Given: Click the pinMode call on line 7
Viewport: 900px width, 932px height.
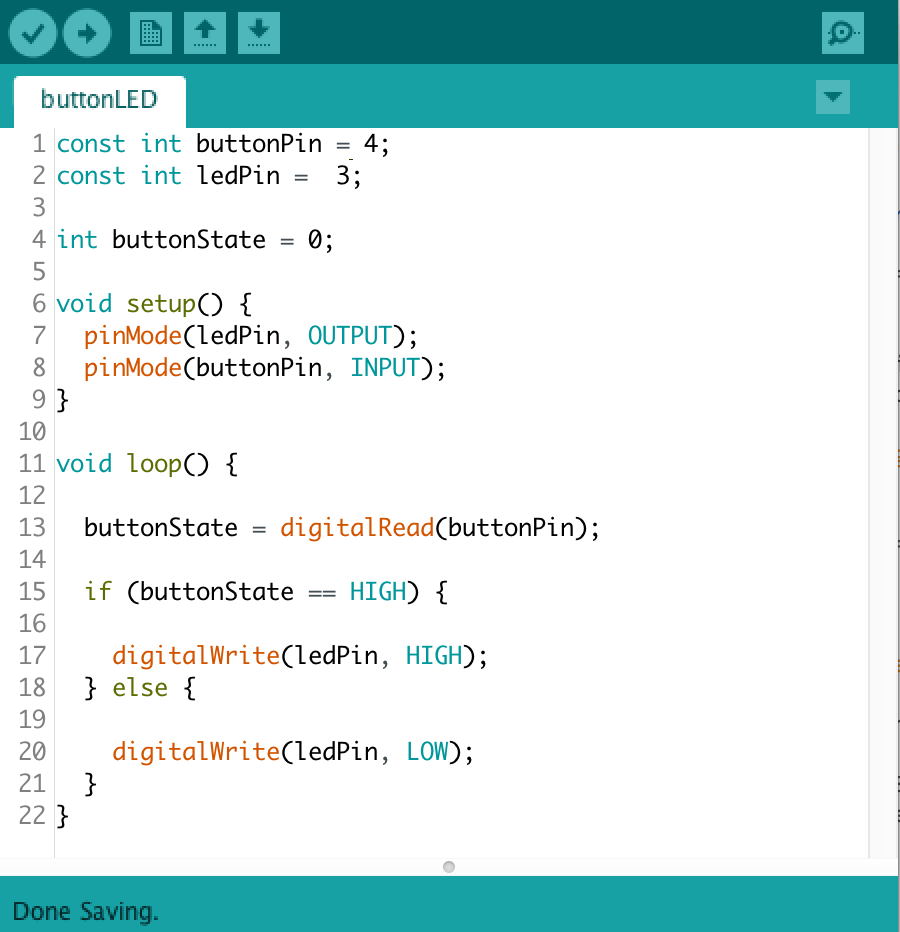Looking at the screenshot, I should click(133, 335).
